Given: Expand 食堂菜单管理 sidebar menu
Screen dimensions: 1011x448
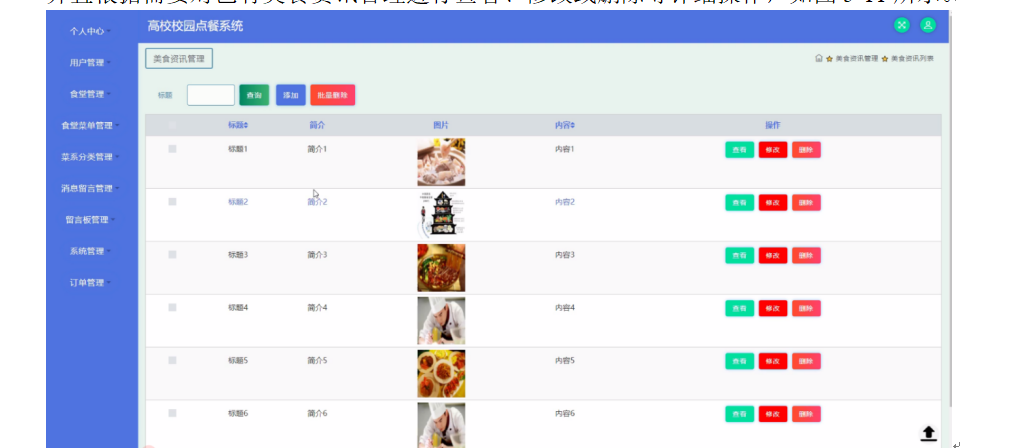Looking at the screenshot, I should 90,126.
